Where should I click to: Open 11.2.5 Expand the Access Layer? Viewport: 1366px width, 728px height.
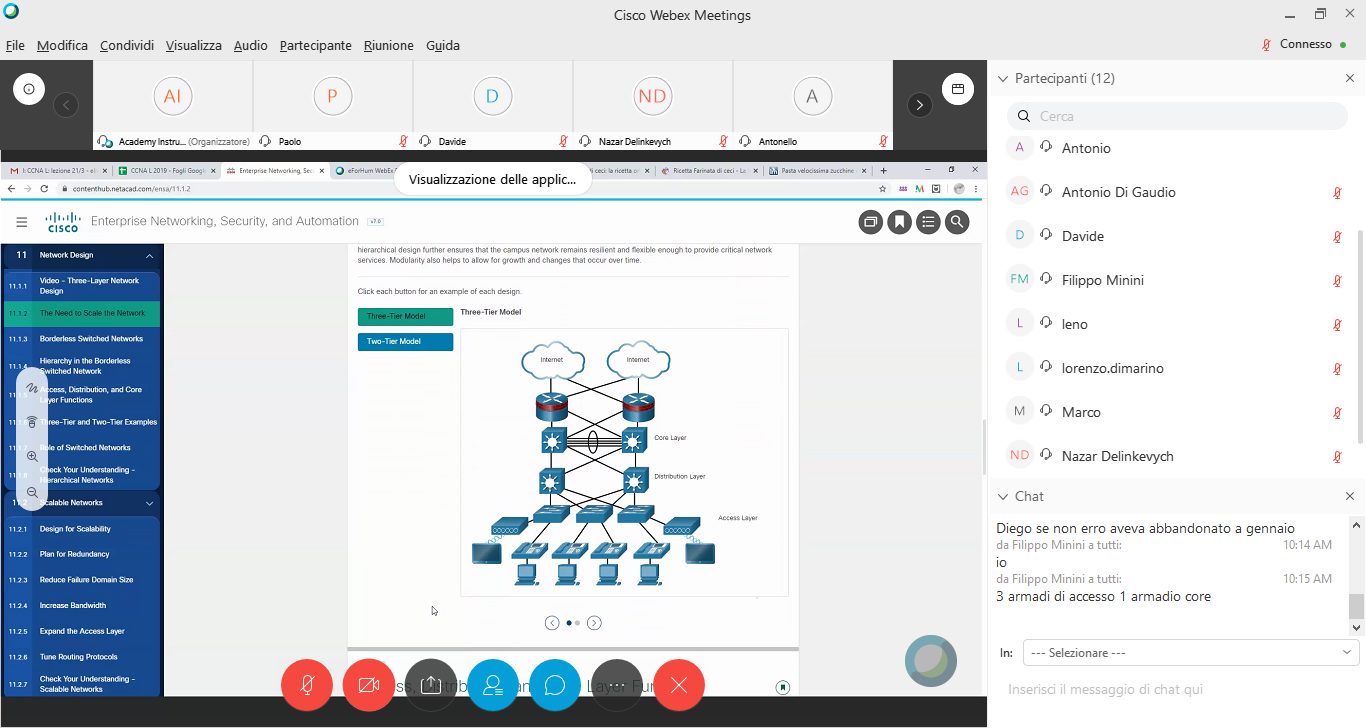[x=82, y=632]
